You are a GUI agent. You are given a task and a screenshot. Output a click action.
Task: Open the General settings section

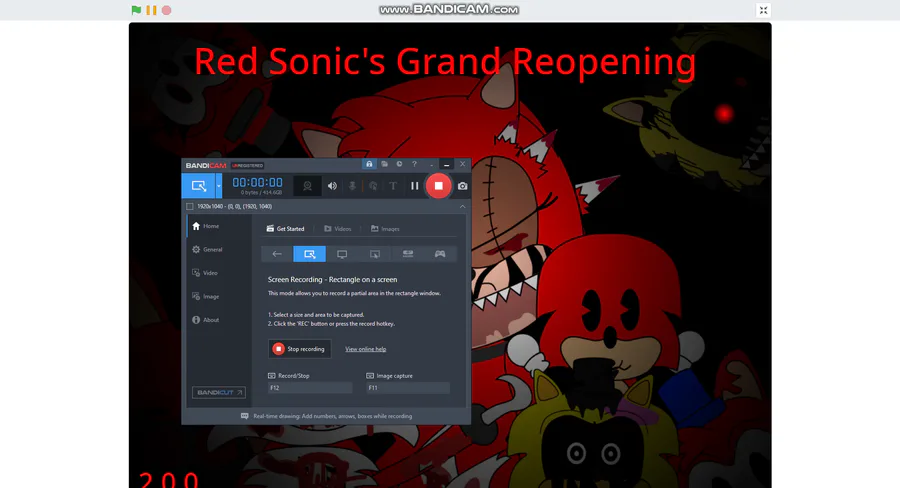218,250
